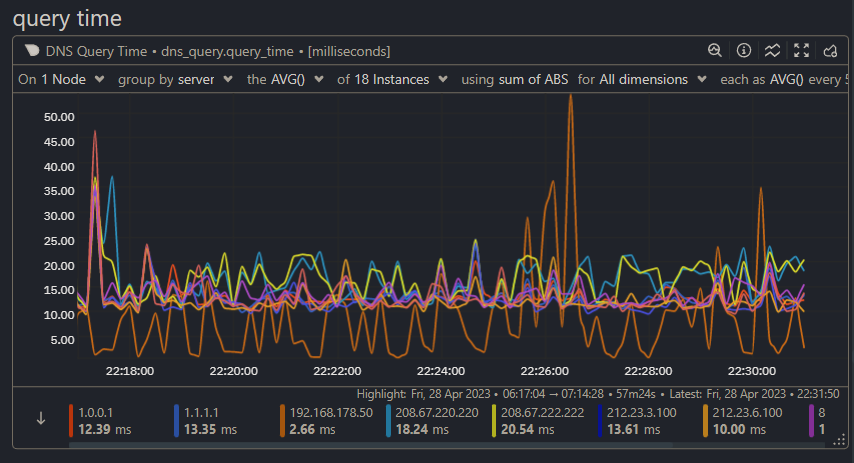Click 'dns_query.query_time' context name

click(x=227, y=51)
